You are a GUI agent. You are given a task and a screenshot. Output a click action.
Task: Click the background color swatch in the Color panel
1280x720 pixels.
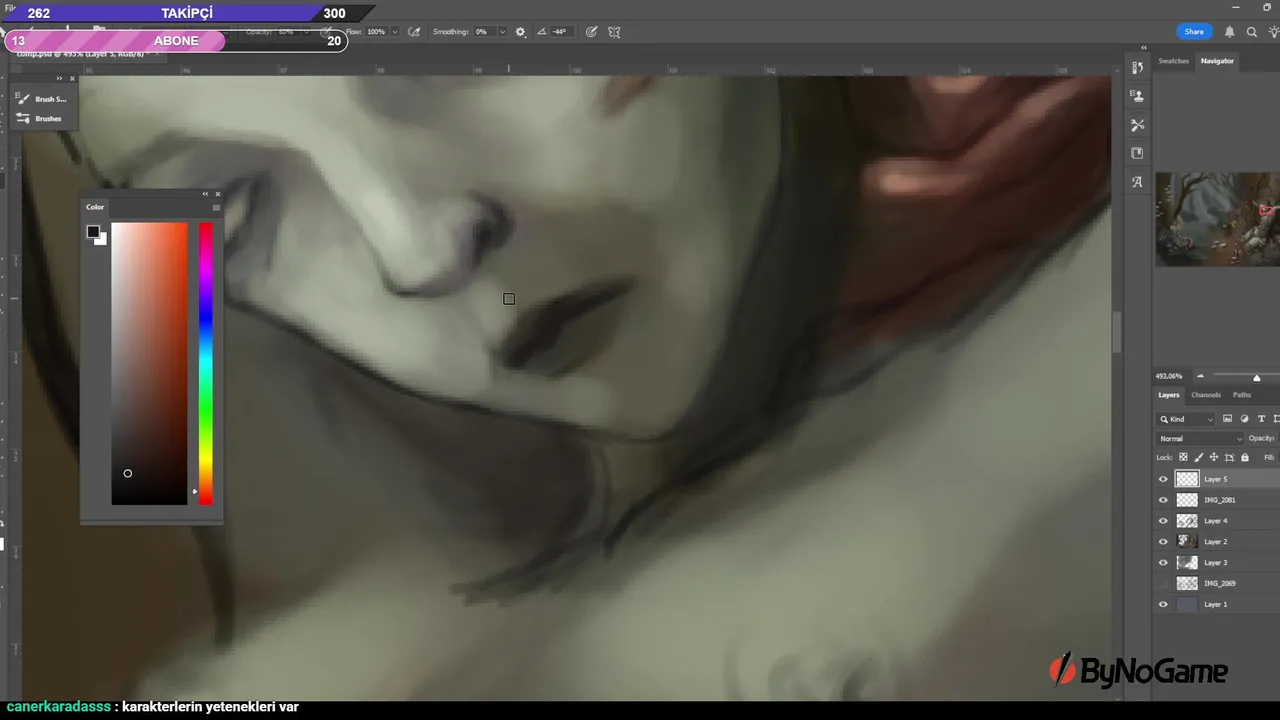point(102,240)
